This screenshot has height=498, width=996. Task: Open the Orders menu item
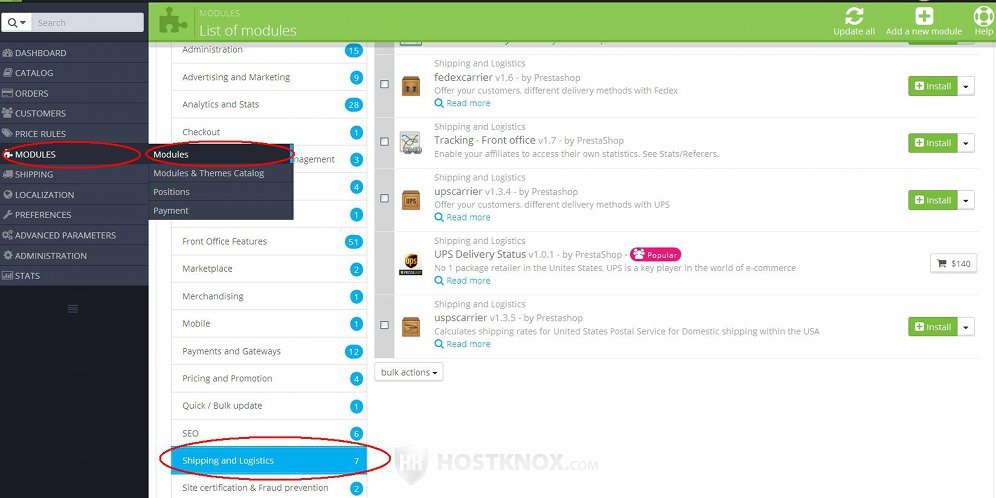74,93
